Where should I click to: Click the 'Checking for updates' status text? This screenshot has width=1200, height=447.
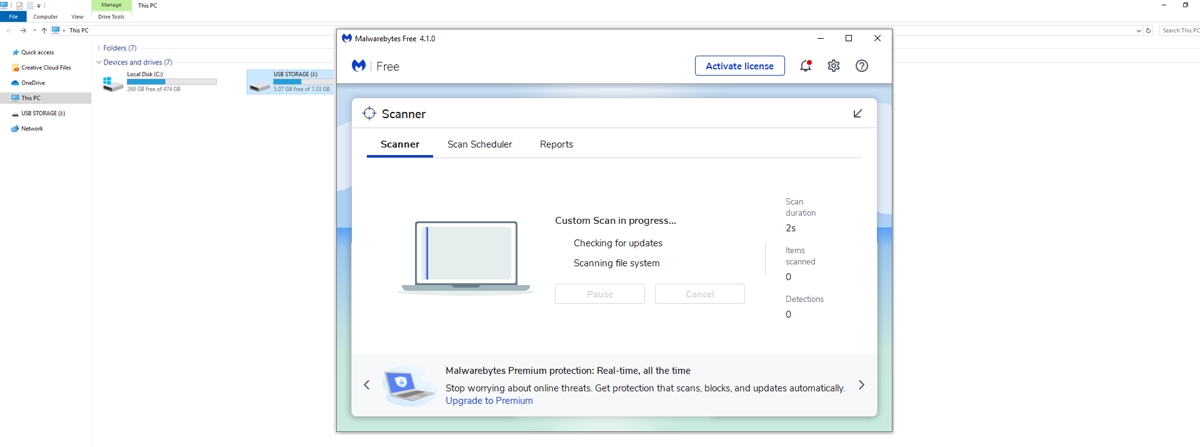click(x=618, y=243)
